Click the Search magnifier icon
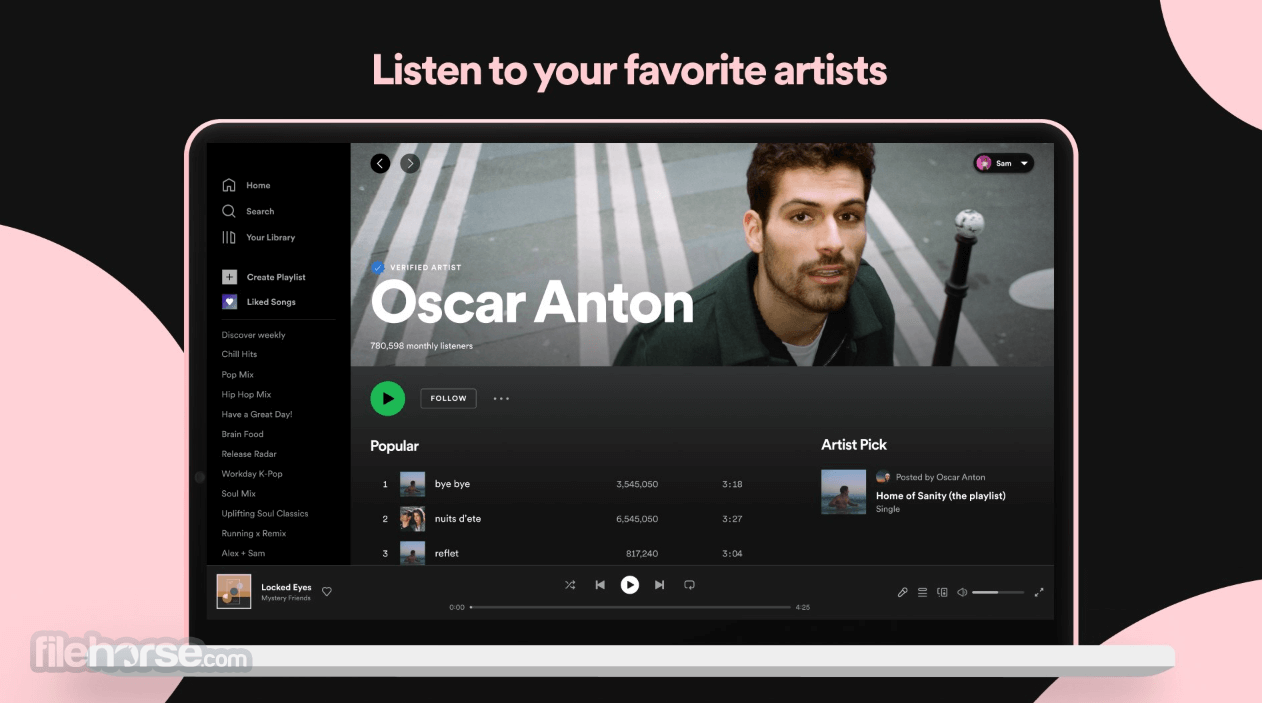The image size is (1262, 703). [229, 211]
